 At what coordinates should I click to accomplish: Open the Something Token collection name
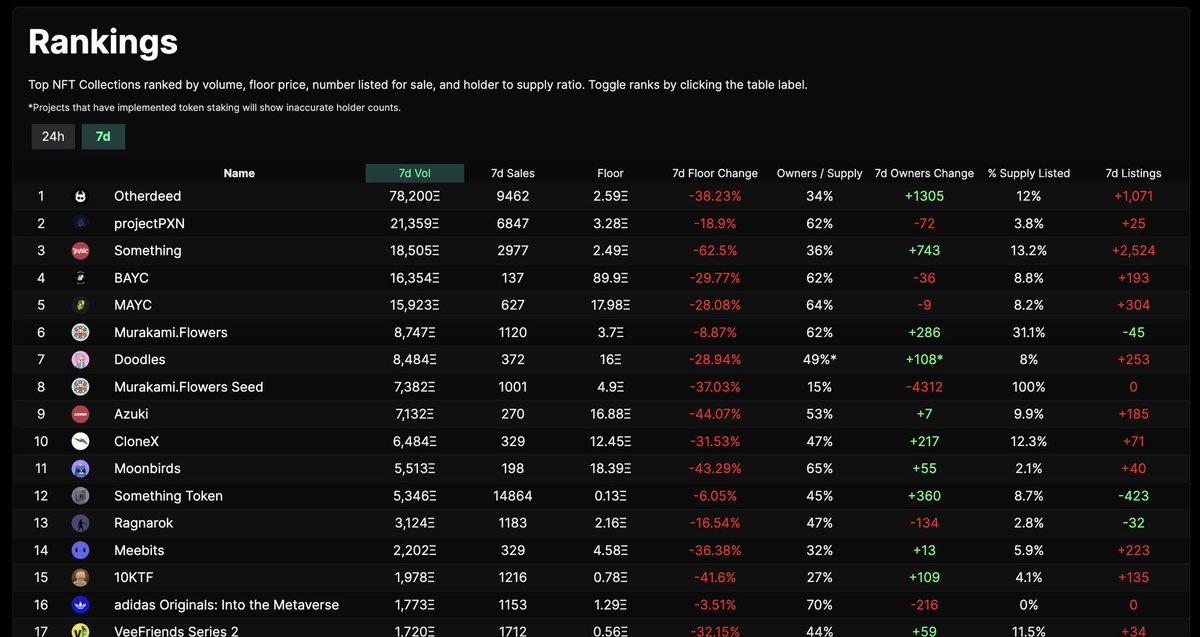tap(169, 496)
